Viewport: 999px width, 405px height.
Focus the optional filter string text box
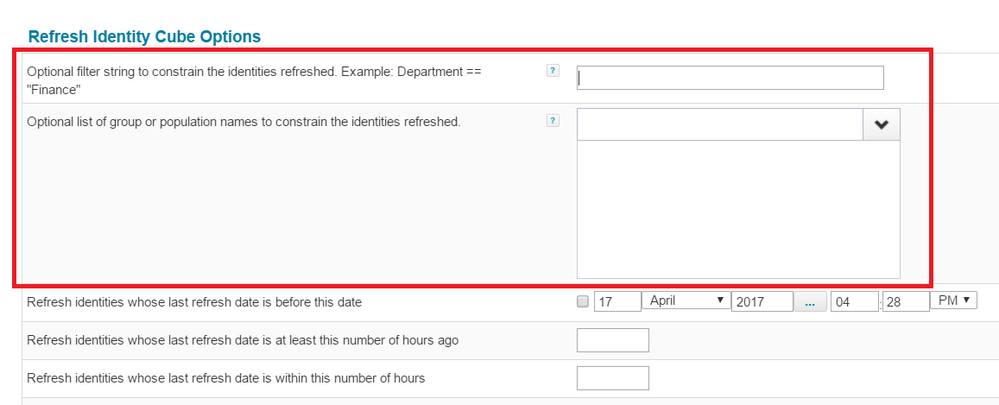730,78
